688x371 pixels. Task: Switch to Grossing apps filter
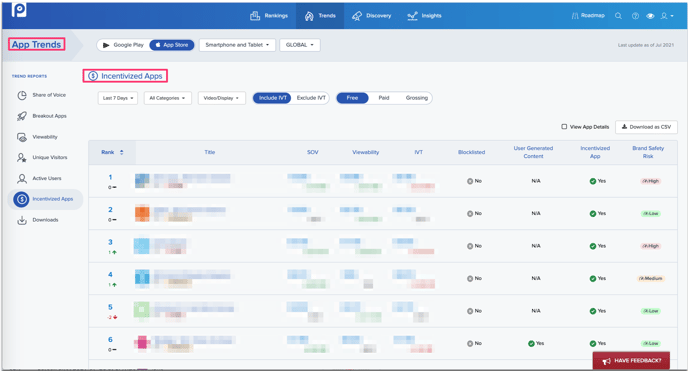(416, 98)
